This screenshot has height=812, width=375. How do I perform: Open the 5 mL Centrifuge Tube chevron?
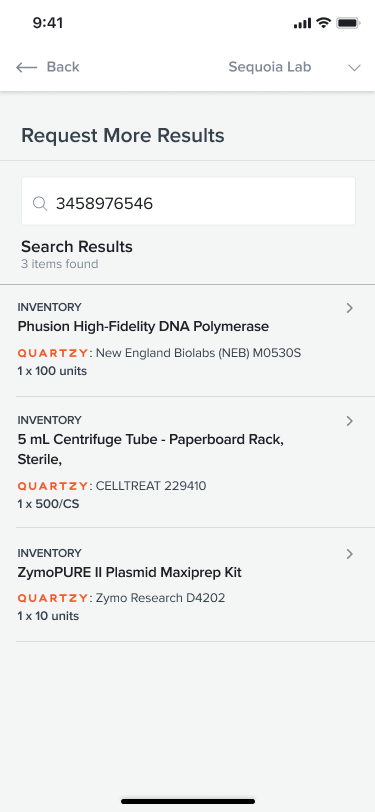(350, 421)
